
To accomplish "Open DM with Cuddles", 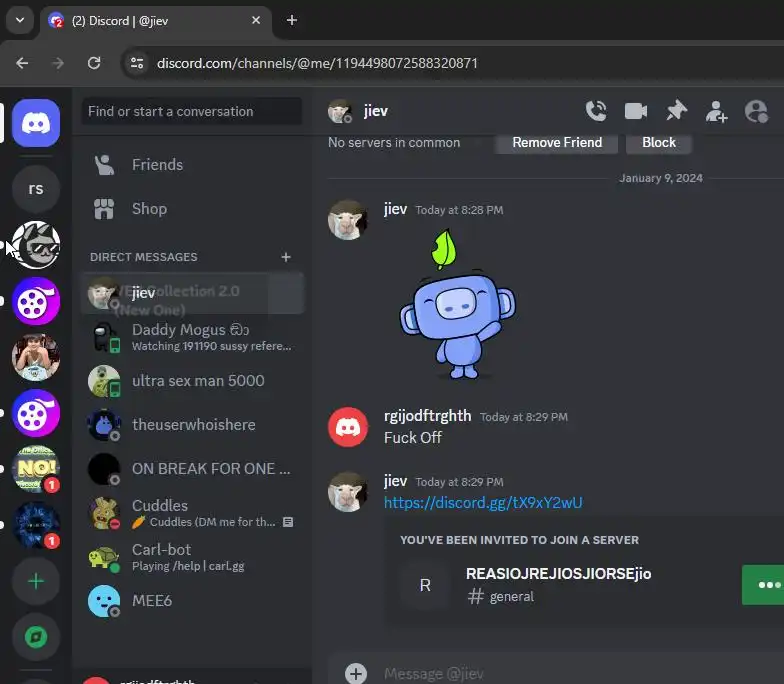I will point(192,513).
